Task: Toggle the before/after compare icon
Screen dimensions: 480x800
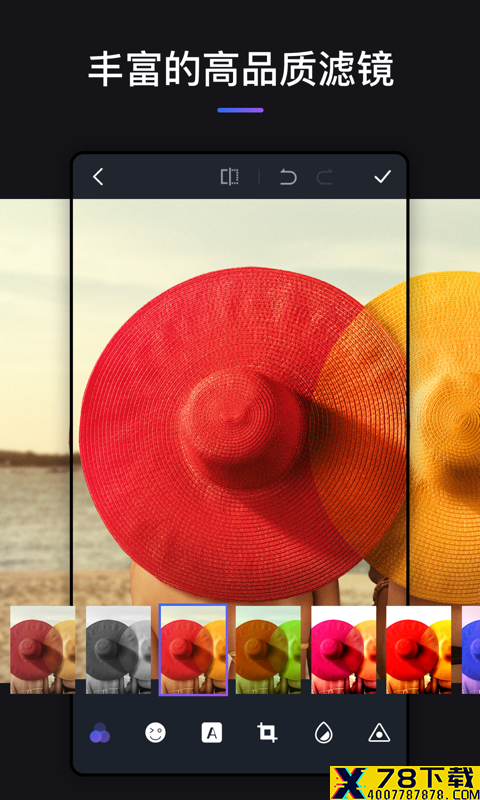Action: point(230,177)
